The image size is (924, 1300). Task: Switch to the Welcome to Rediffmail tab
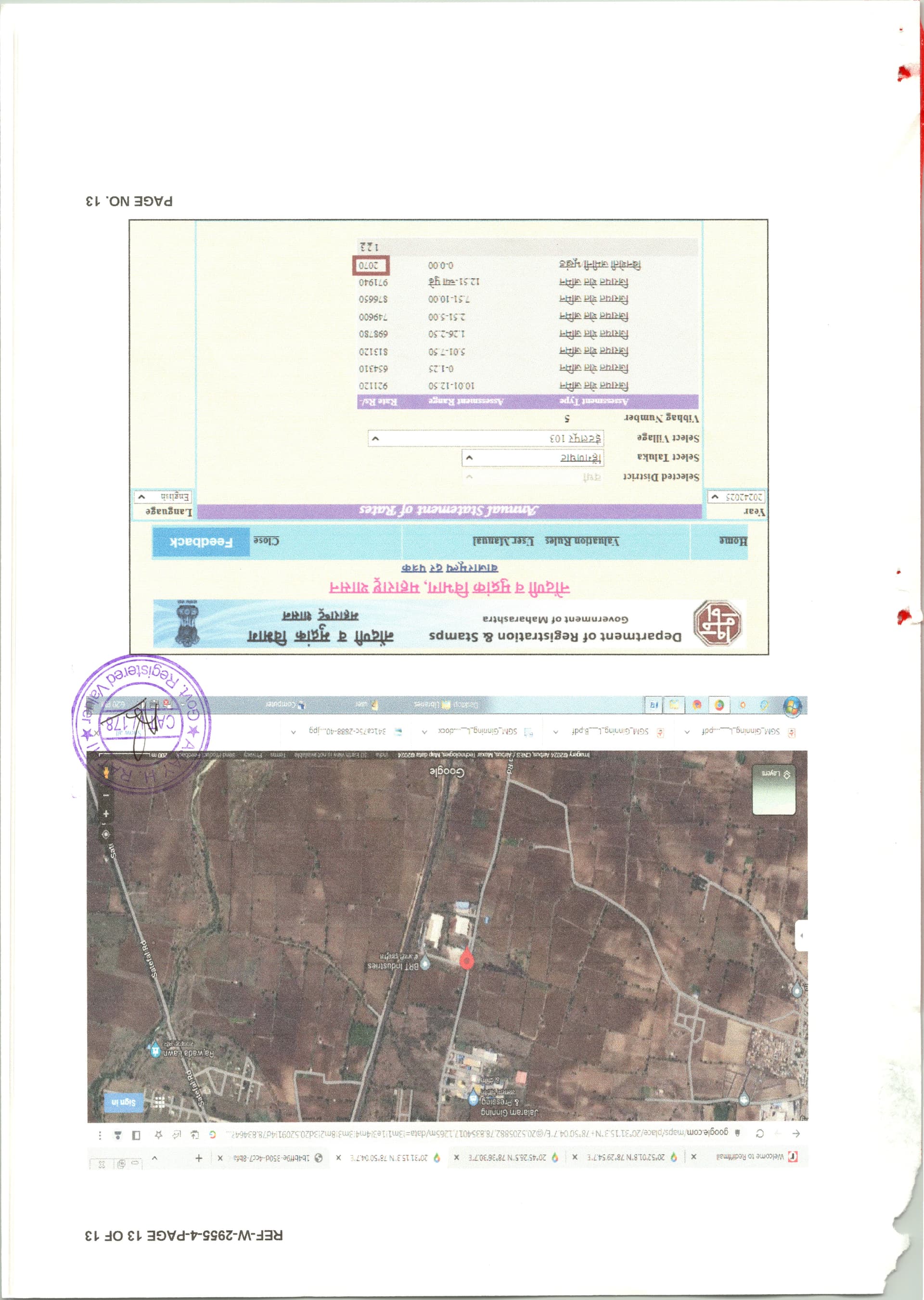pos(750,1157)
